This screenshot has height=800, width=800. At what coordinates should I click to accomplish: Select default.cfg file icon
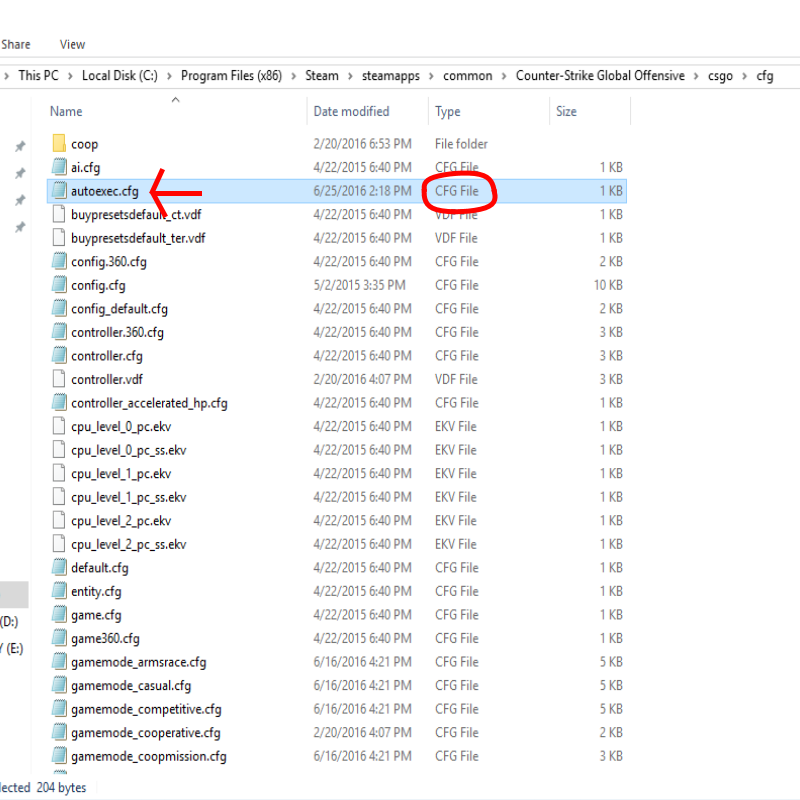[x=59, y=567]
